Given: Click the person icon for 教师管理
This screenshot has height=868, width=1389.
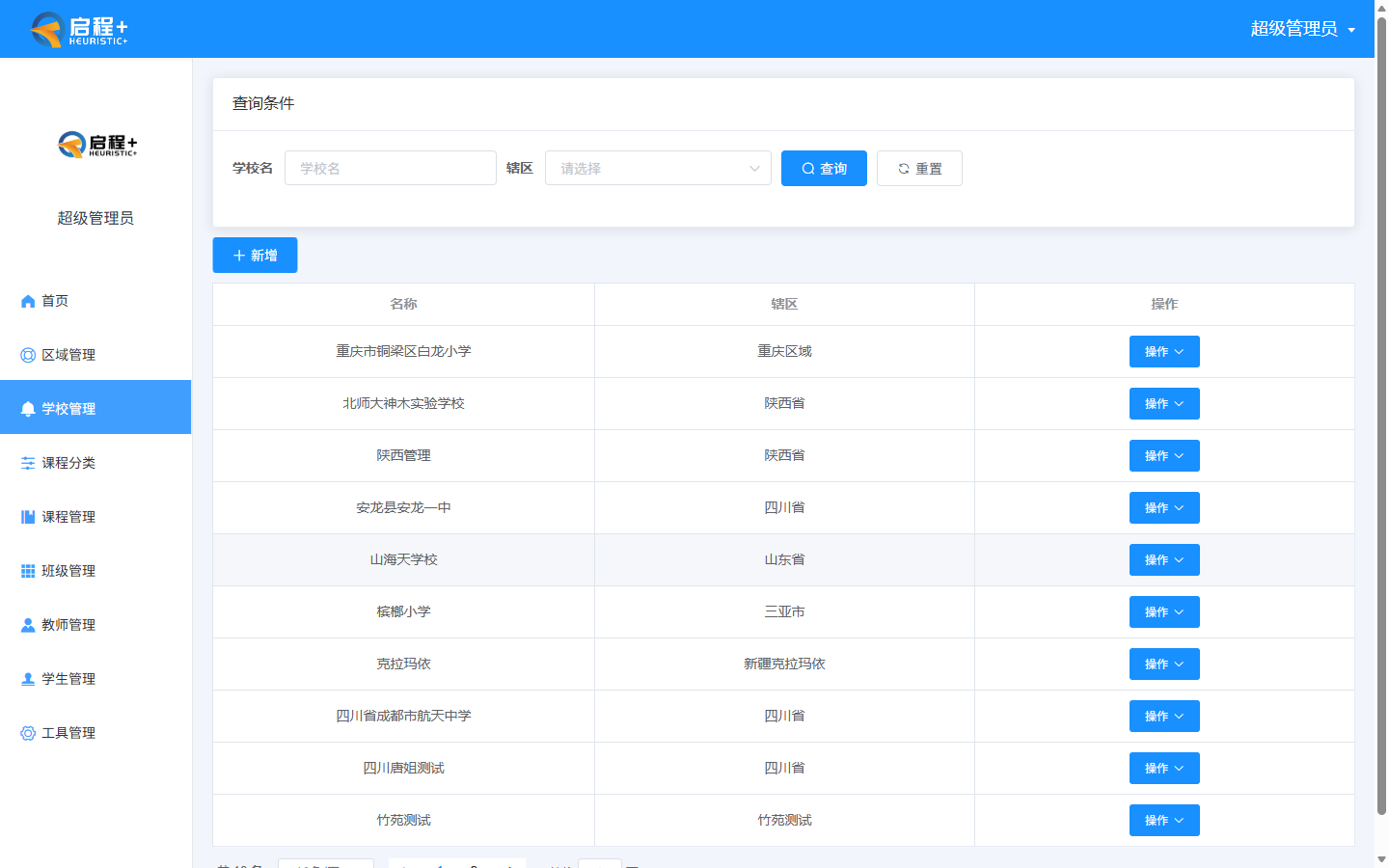Looking at the screenshot, I should [x=28, y=625].
